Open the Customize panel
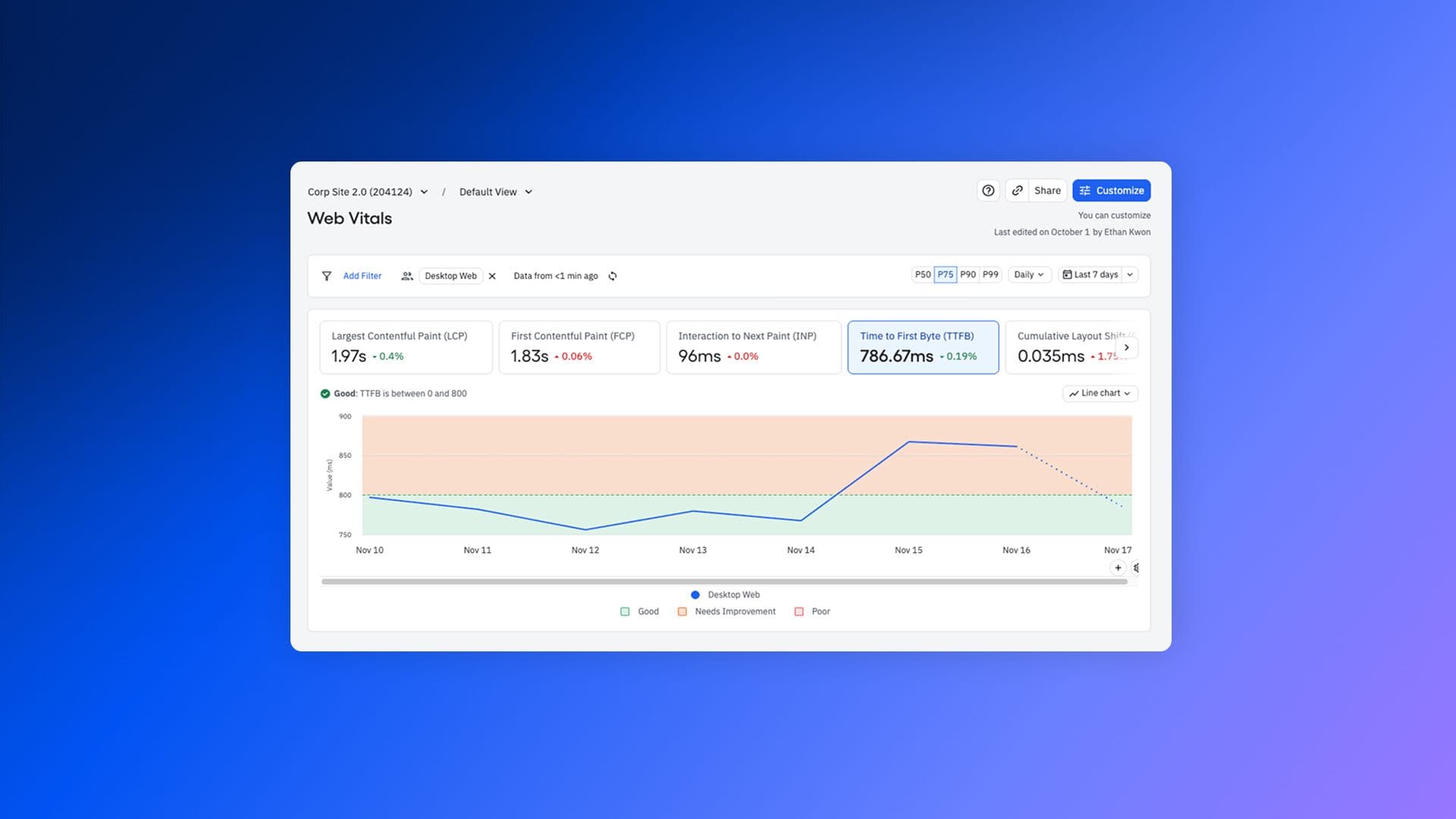This screenshot has height=819, width=1456. click(x=1111, y=190)
